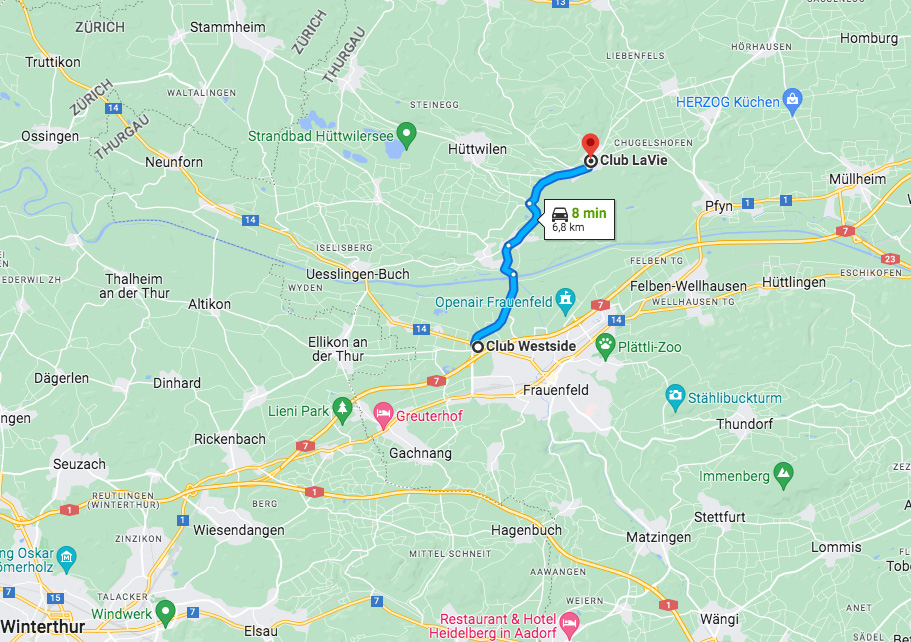Viewport: 911px width, 642px height.
Task: Select the Club Westside origin marker
Action: (x=478, y=347)
